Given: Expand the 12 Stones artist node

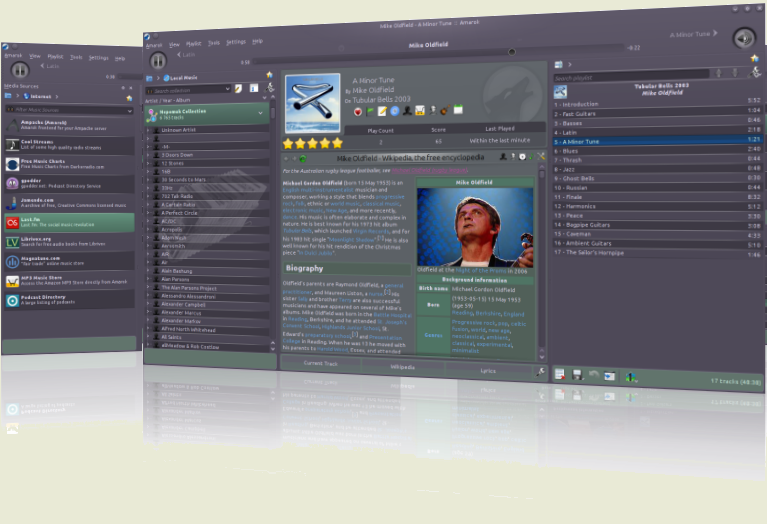Looking at the screenshot, I should coord(148,163).
